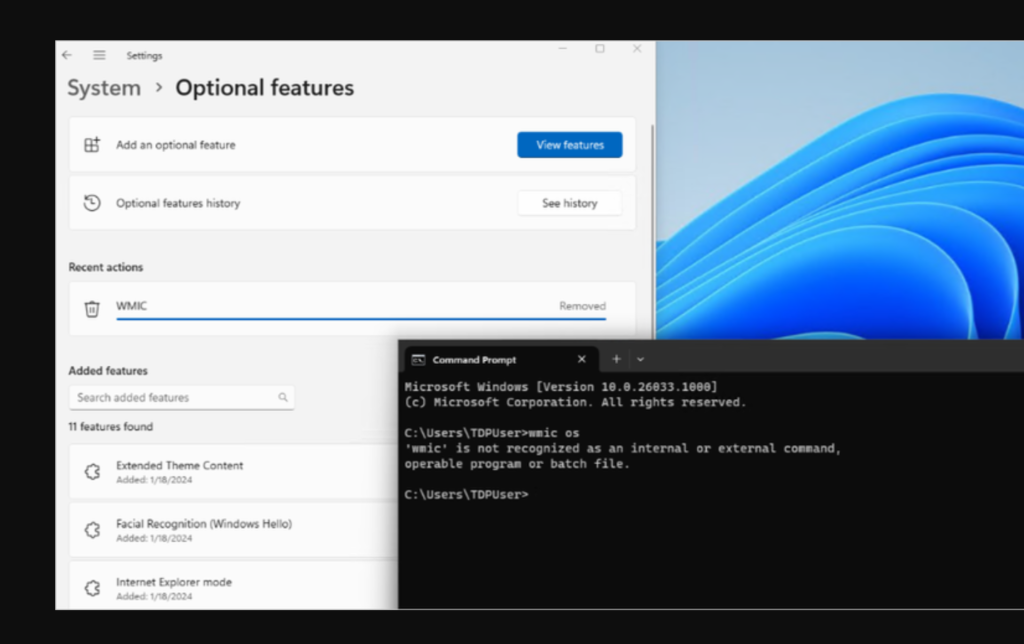Close the Settings window
1024x644 pixels.
pos(637,49)
